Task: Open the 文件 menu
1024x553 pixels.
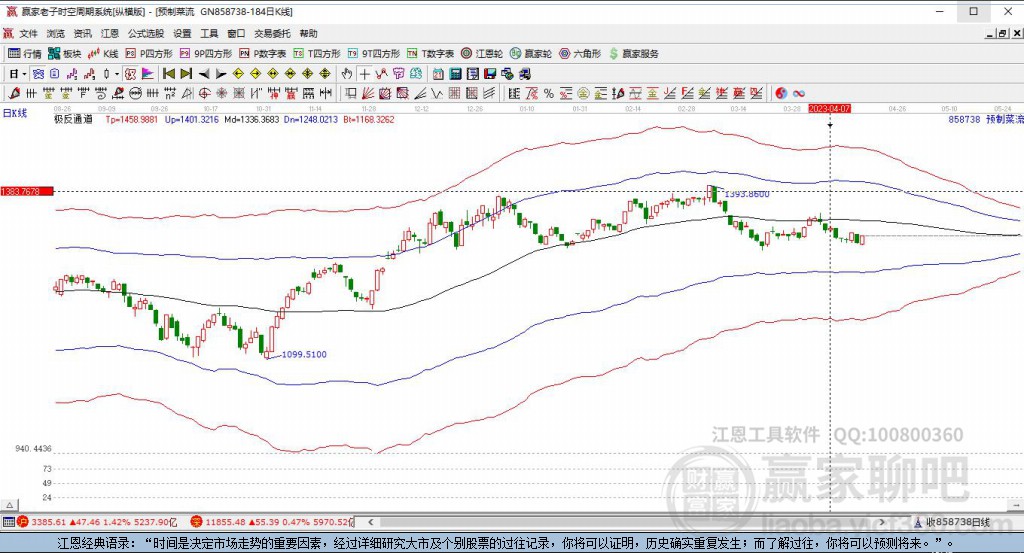Action: point(28,33)
